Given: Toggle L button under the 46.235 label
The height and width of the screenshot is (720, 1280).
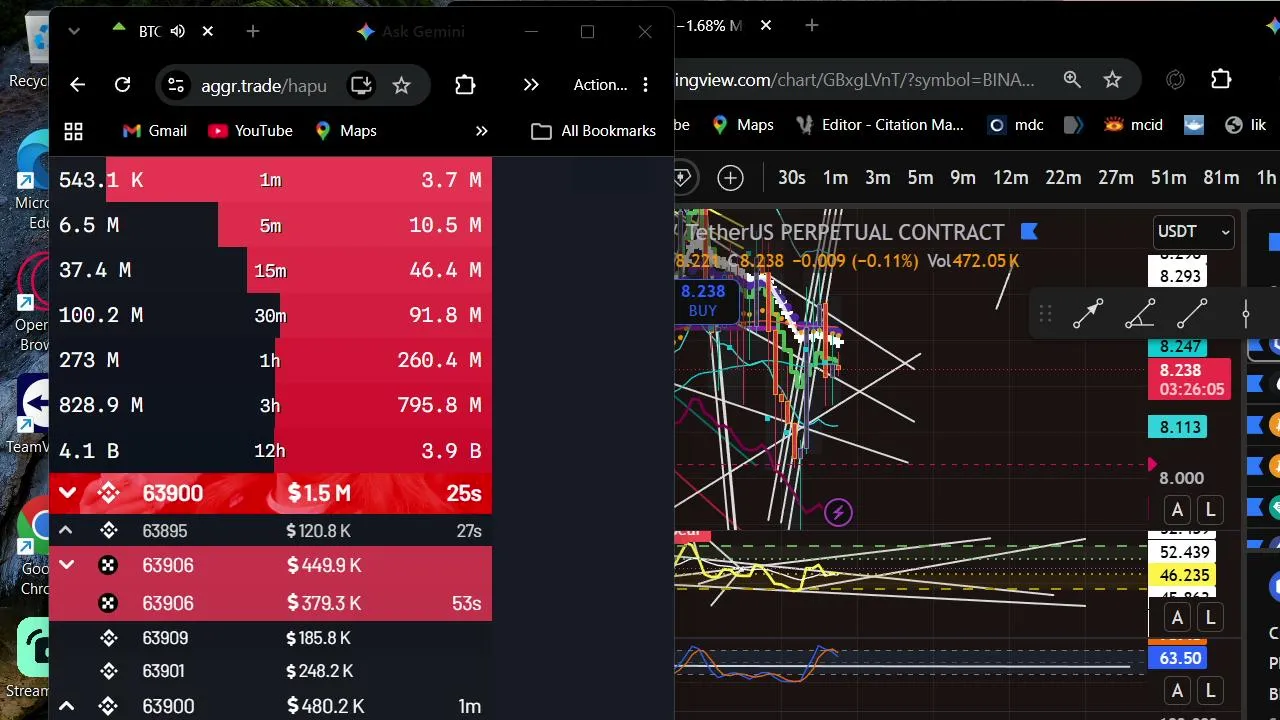Looking at the screenshot, I should coord(1210,618).
